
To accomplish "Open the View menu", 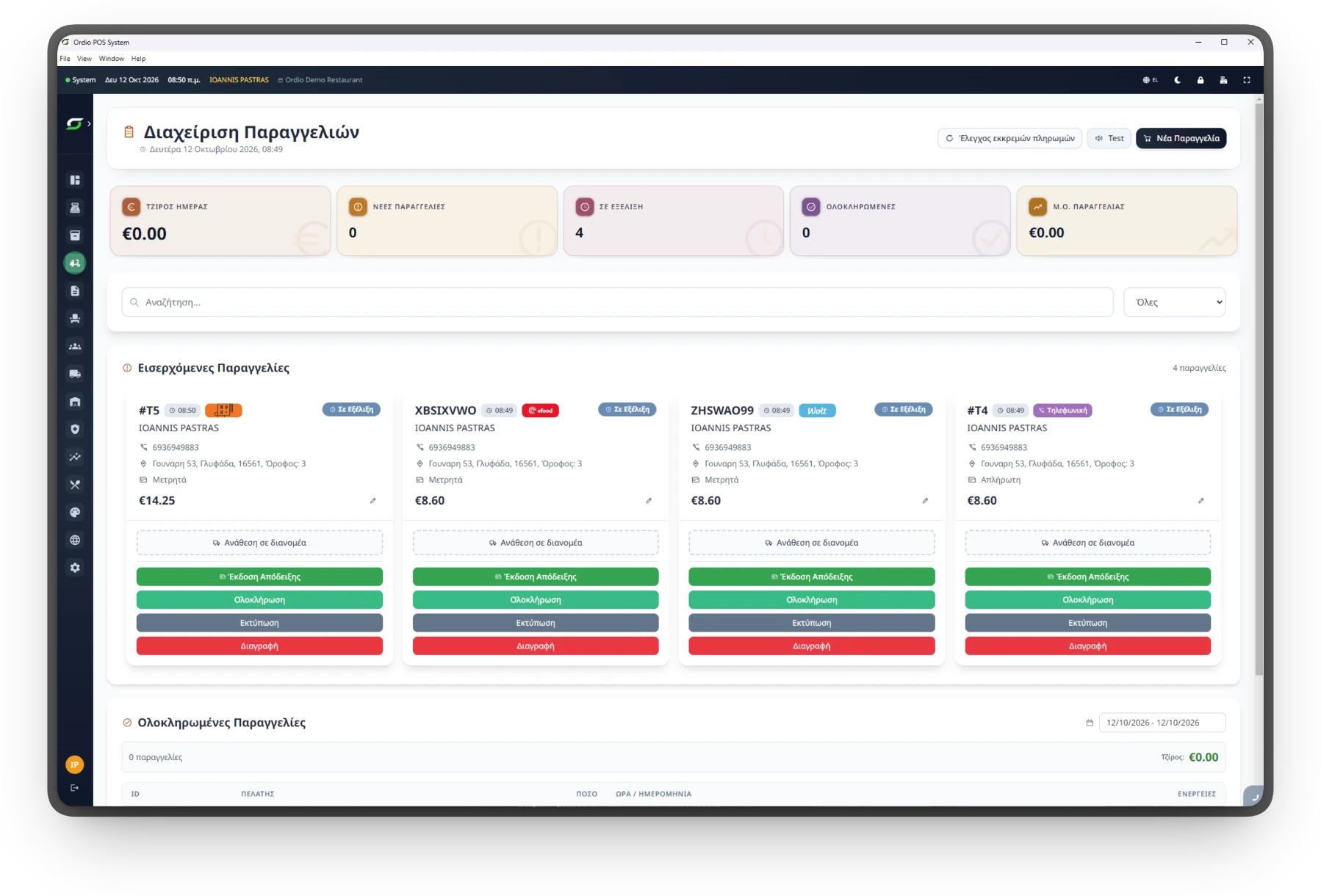I will point(84,59).
